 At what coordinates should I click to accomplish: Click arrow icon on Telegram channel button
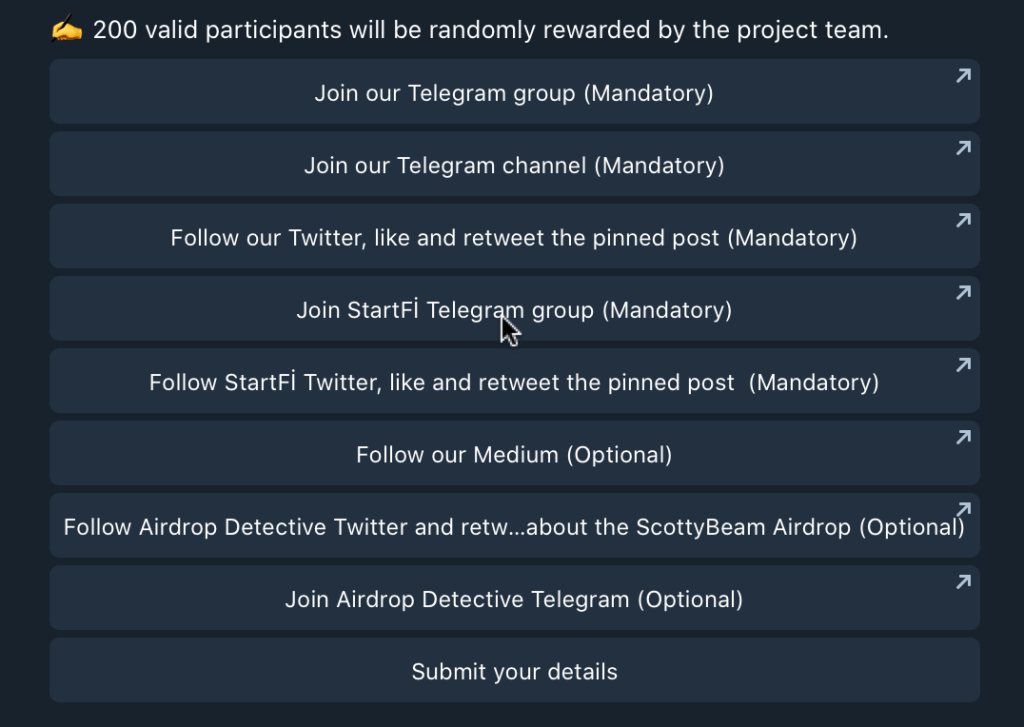click(x=963, y=148)
